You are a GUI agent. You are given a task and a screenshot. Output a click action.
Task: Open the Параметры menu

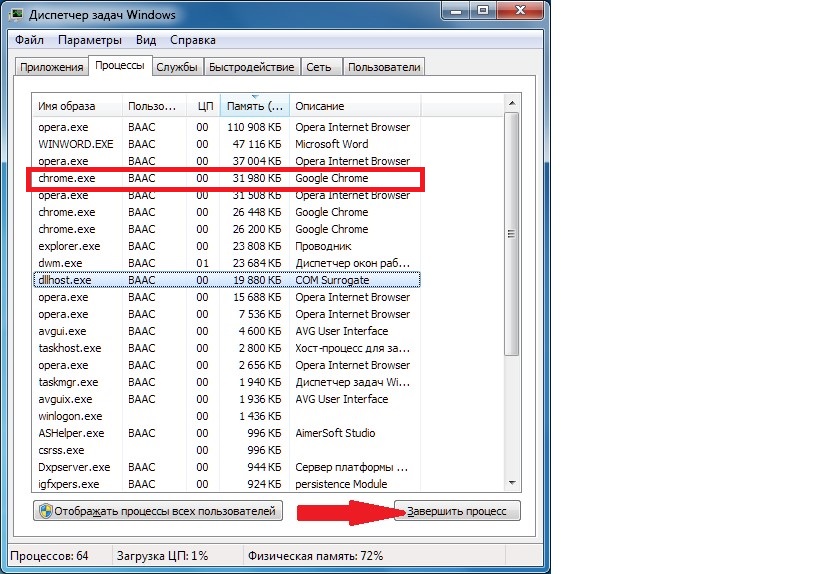pos(89,40)
